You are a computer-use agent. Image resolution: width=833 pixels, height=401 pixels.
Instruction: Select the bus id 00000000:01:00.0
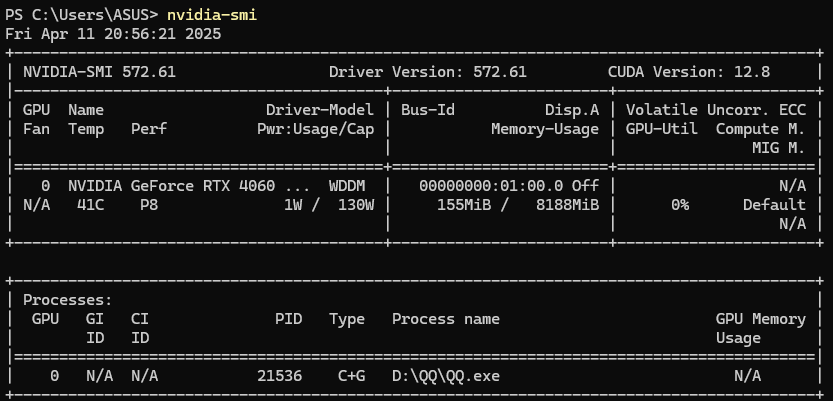[x=491, y=186]
